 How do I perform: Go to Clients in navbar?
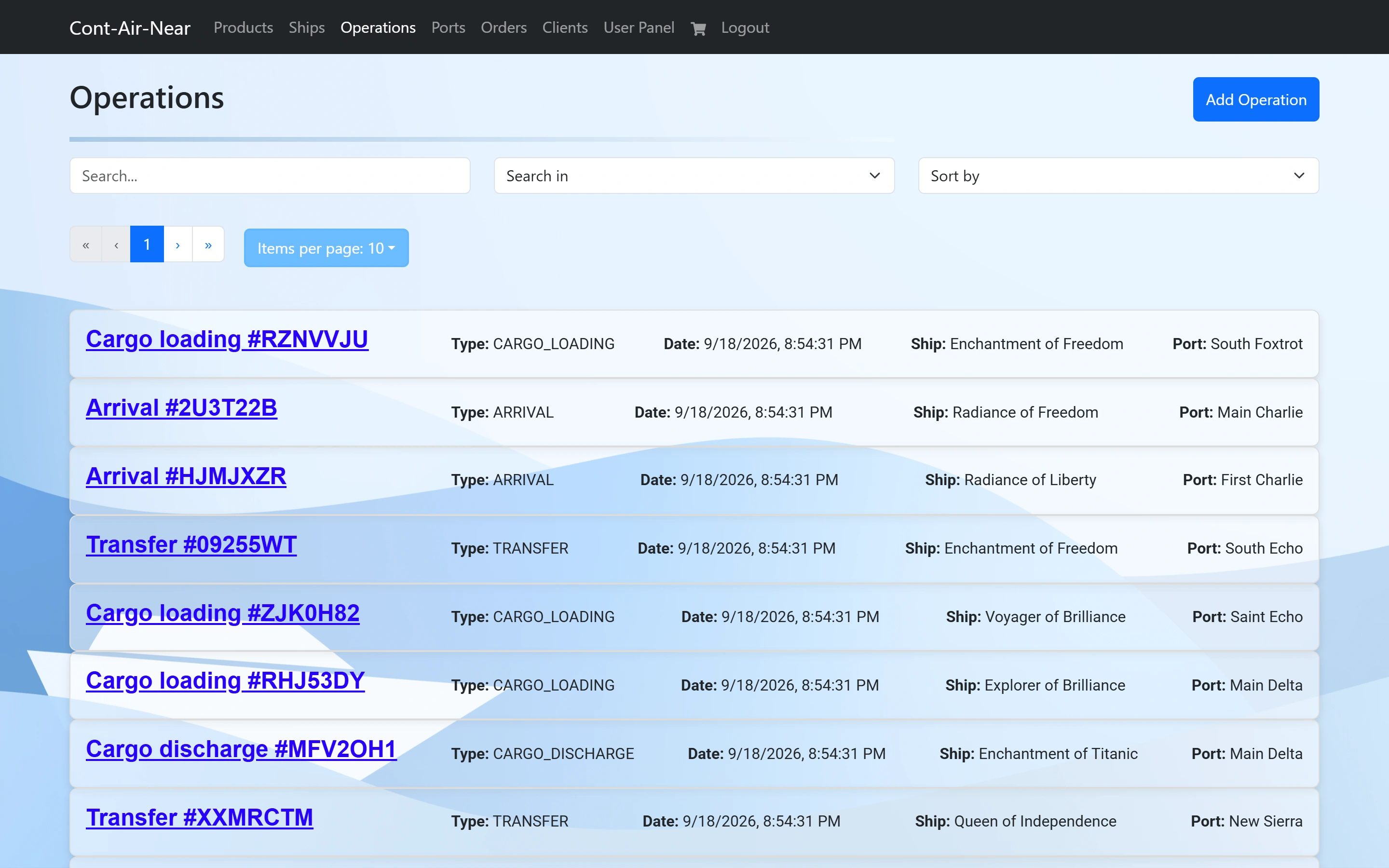click(x=565, y=27)
